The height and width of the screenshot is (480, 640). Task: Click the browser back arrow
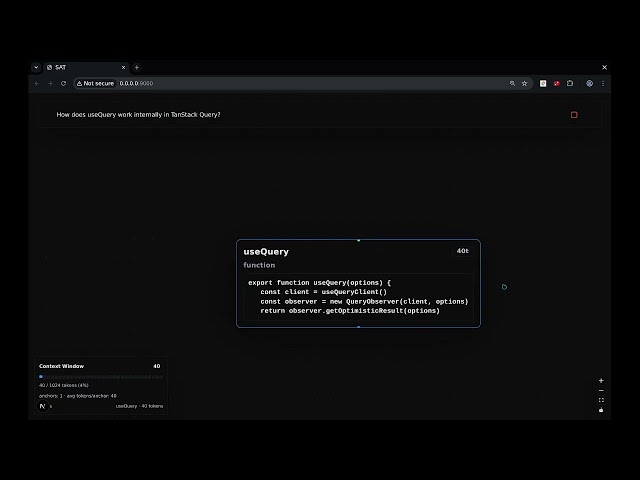point(37,83)
